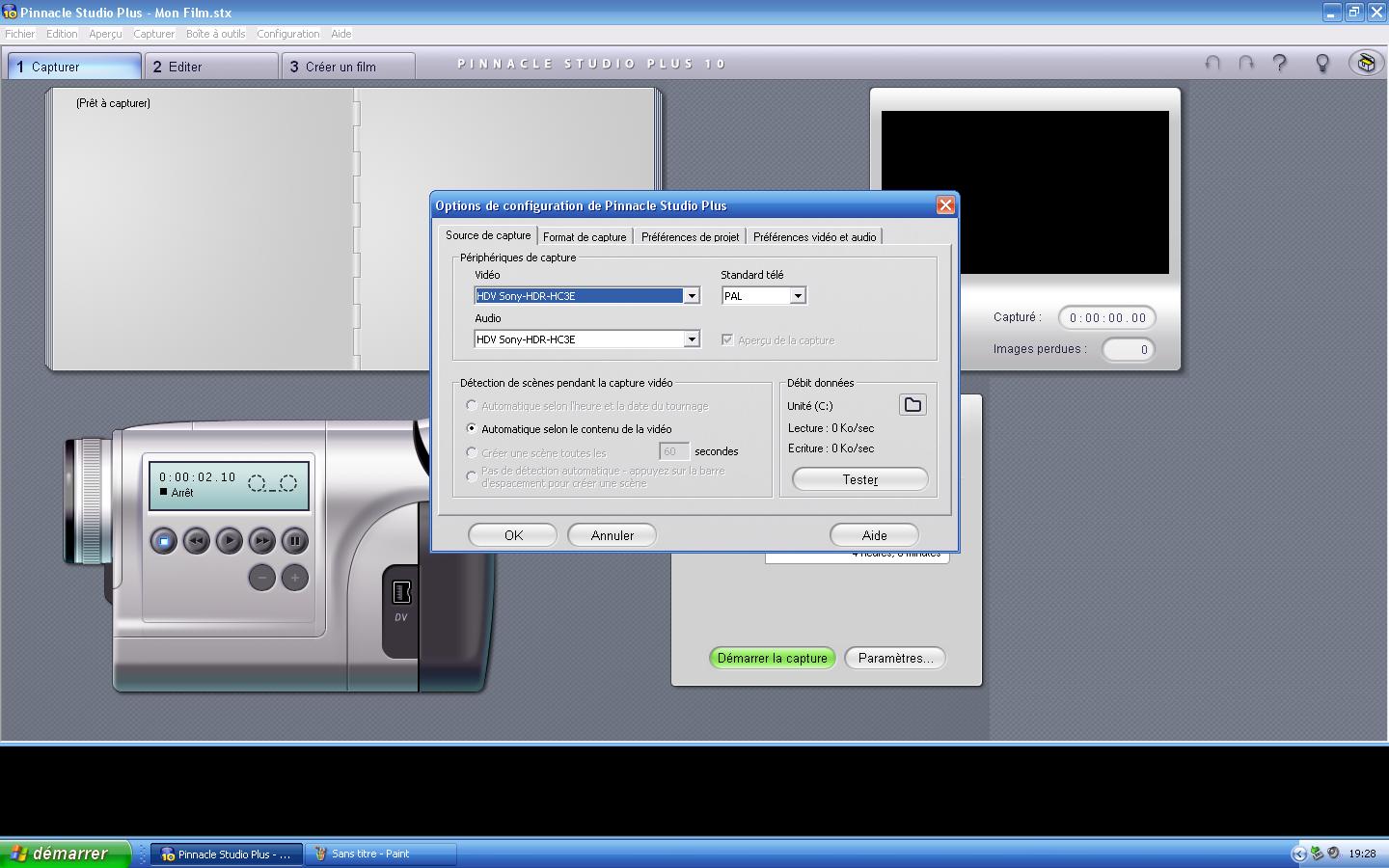Close the configuration options dialog
The height and width of the screenshot is (868, 1389).
click(945, 205)
